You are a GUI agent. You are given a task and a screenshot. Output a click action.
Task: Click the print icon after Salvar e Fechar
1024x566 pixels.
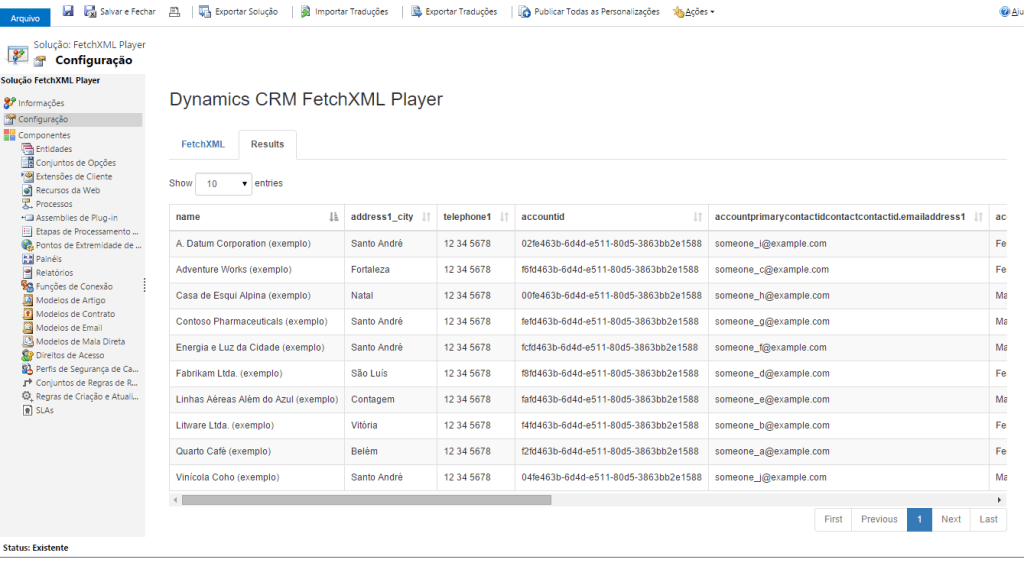174,12
